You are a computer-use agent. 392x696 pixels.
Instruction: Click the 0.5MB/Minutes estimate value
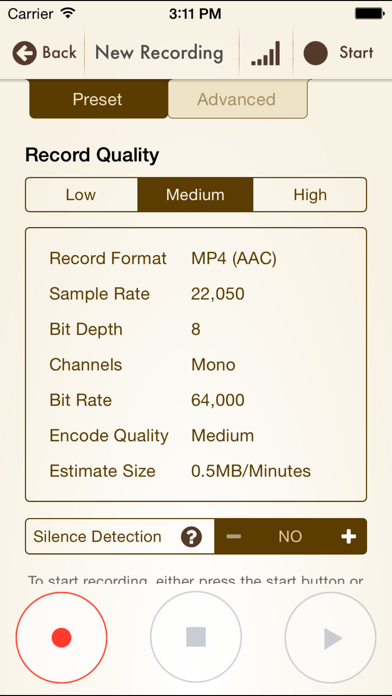251,471
